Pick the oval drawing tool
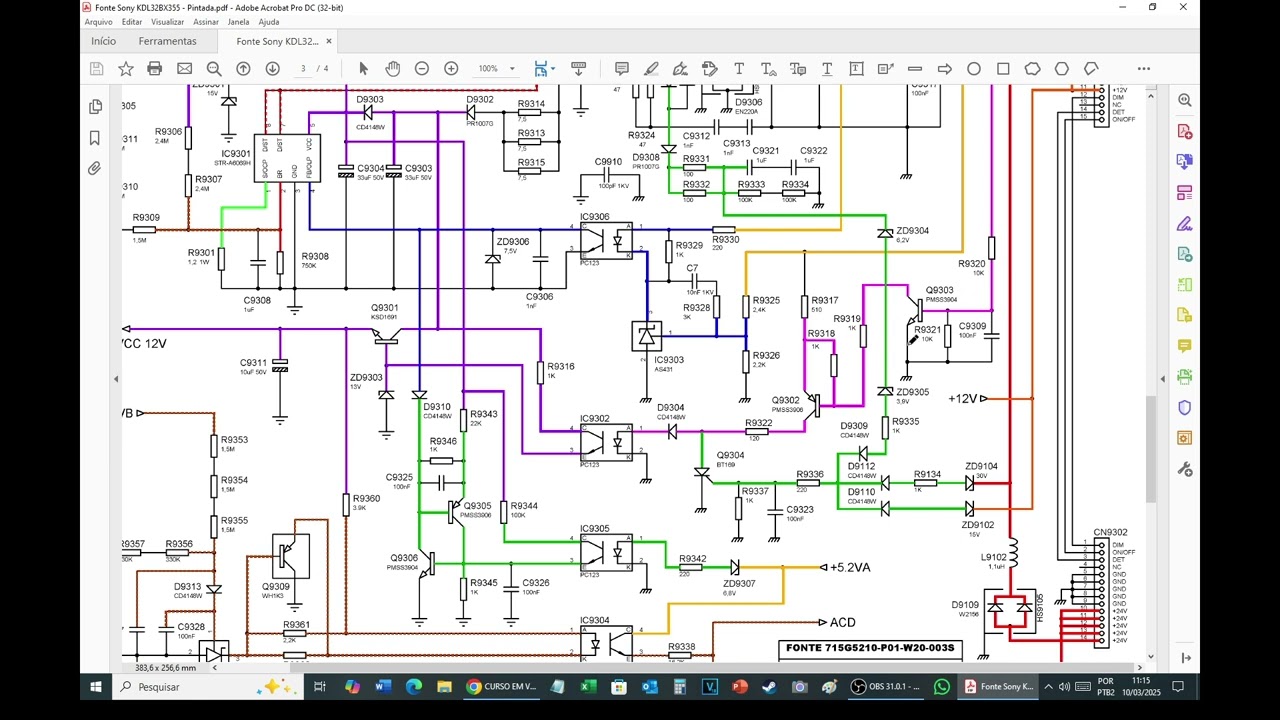Image resolution: width=1280 pixels, height=720 pixels. pyautogui.click(x=974, y=69)
